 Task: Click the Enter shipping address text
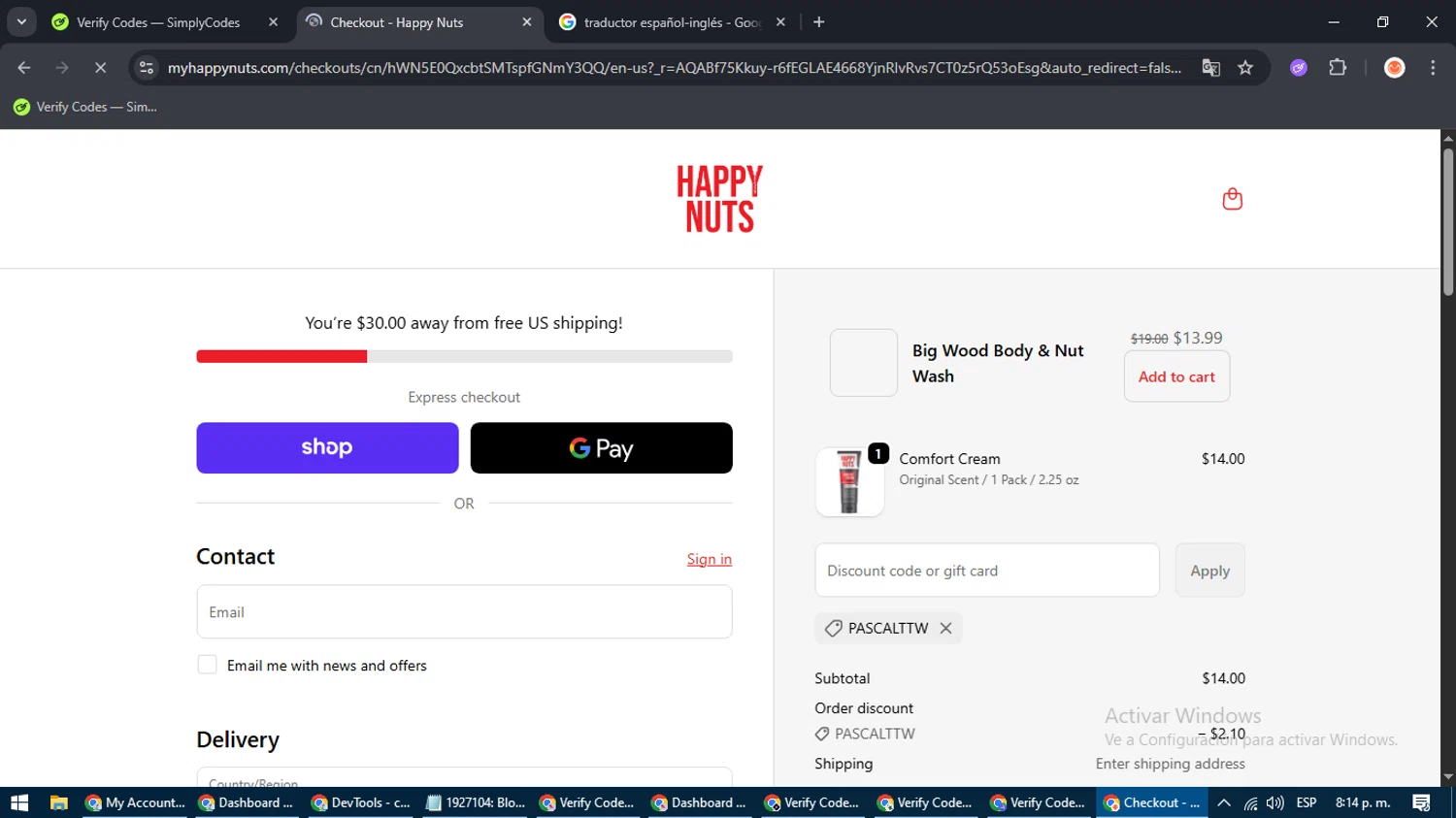point(1171,764)
